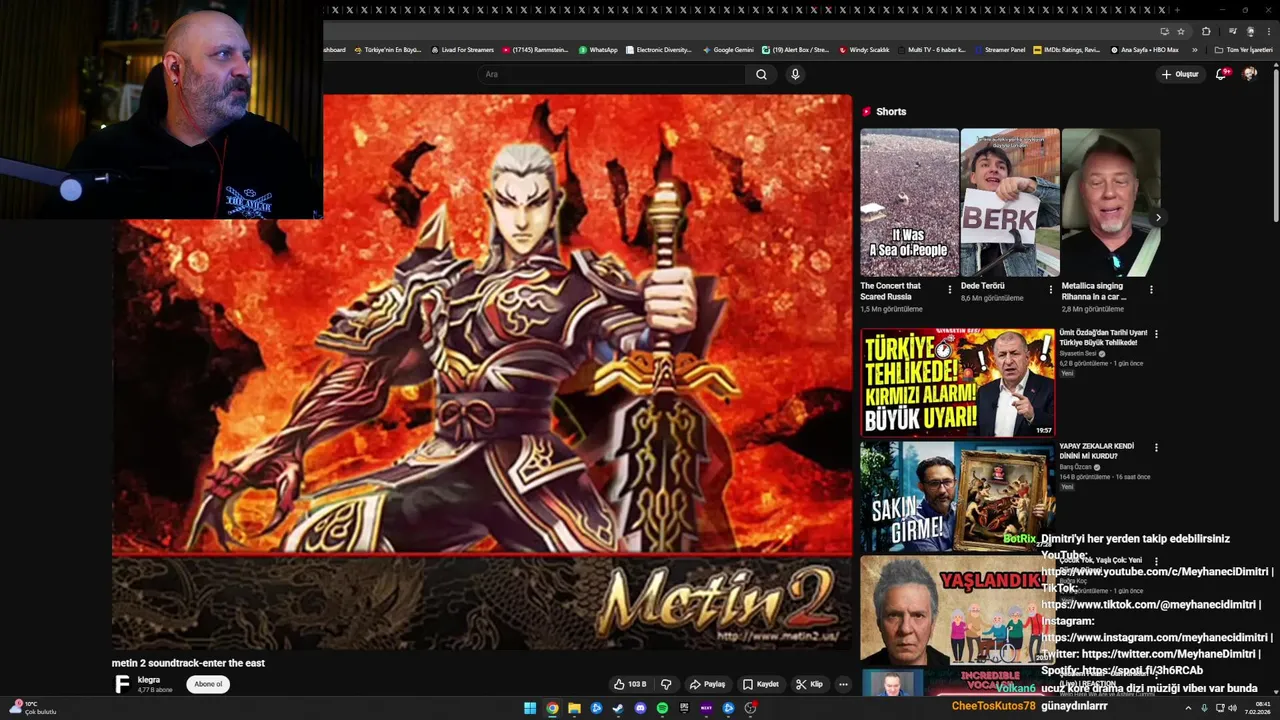
Task: Like the video with 103 B likes
Action: 630,684
